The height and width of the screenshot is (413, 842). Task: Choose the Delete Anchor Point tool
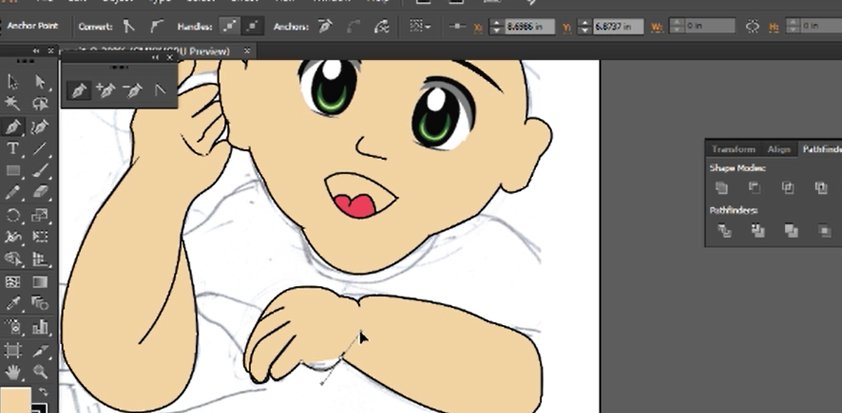pos(132,90)
